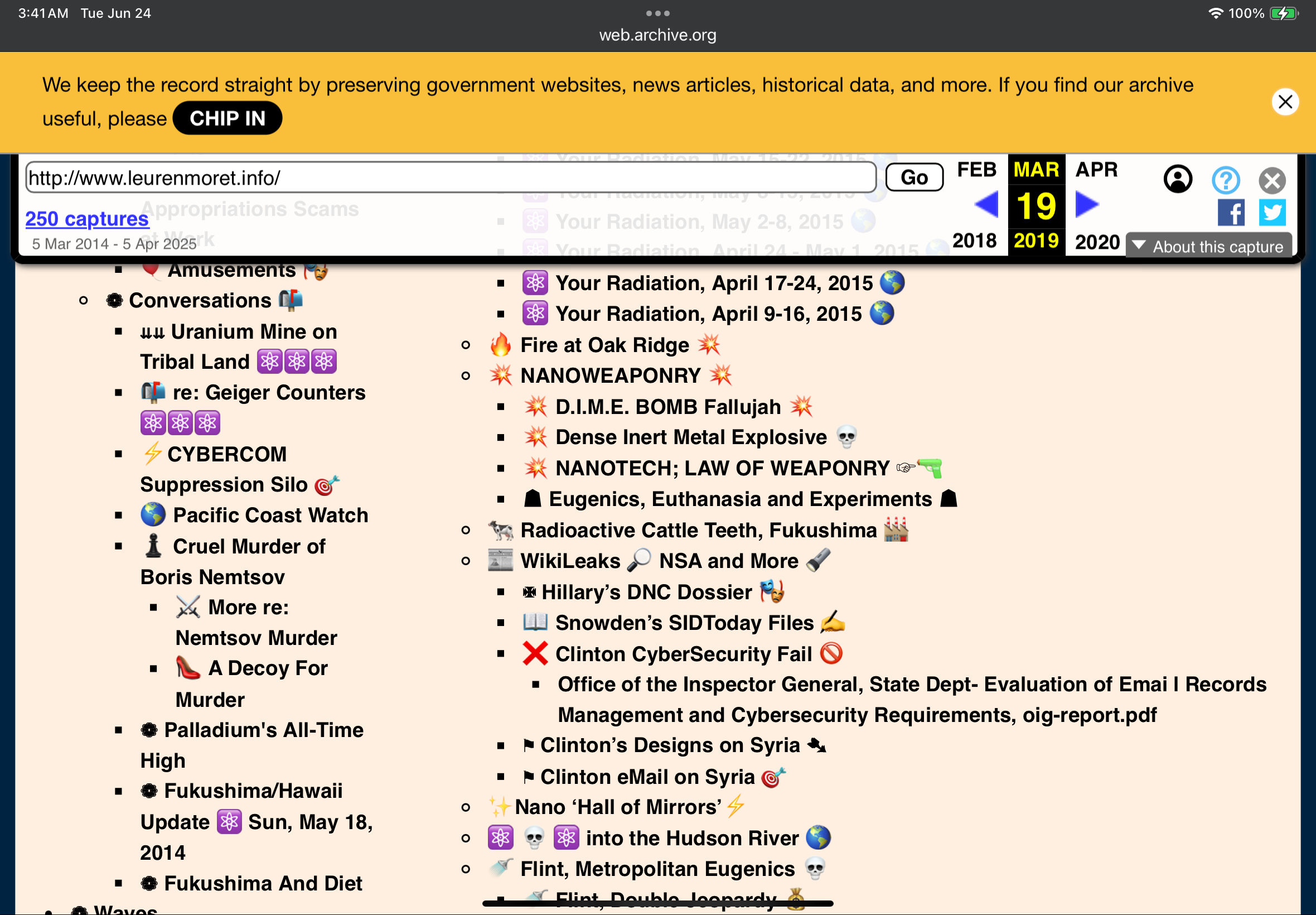Open Uranium Mine on Tribal Land link
Screen dimensions: 1316x915
pos(239,346)
